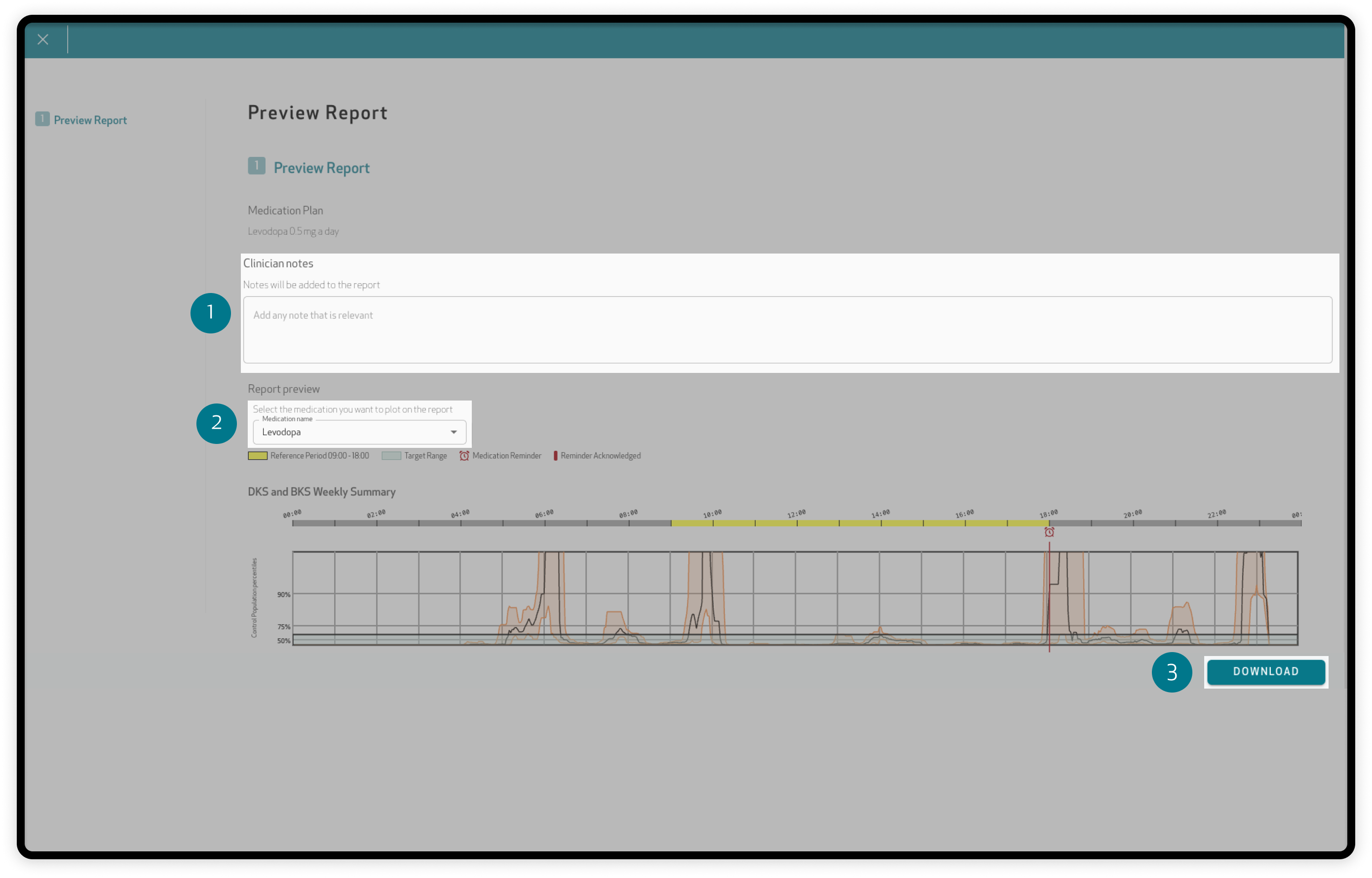The width and height of the screenshot is (1372, 878).
Task: Click the Reminder Acknowledged red legend marker
Action: pos(555,456)
